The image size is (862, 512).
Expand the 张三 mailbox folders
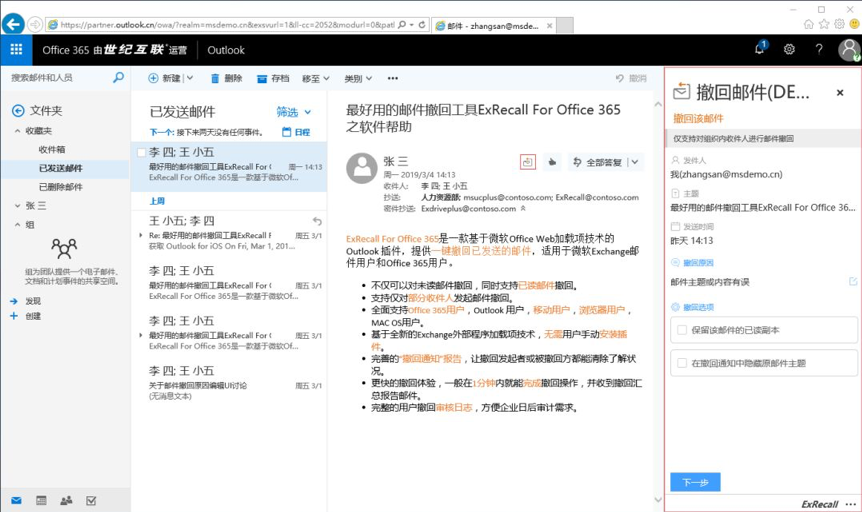(x=18, y=206)
